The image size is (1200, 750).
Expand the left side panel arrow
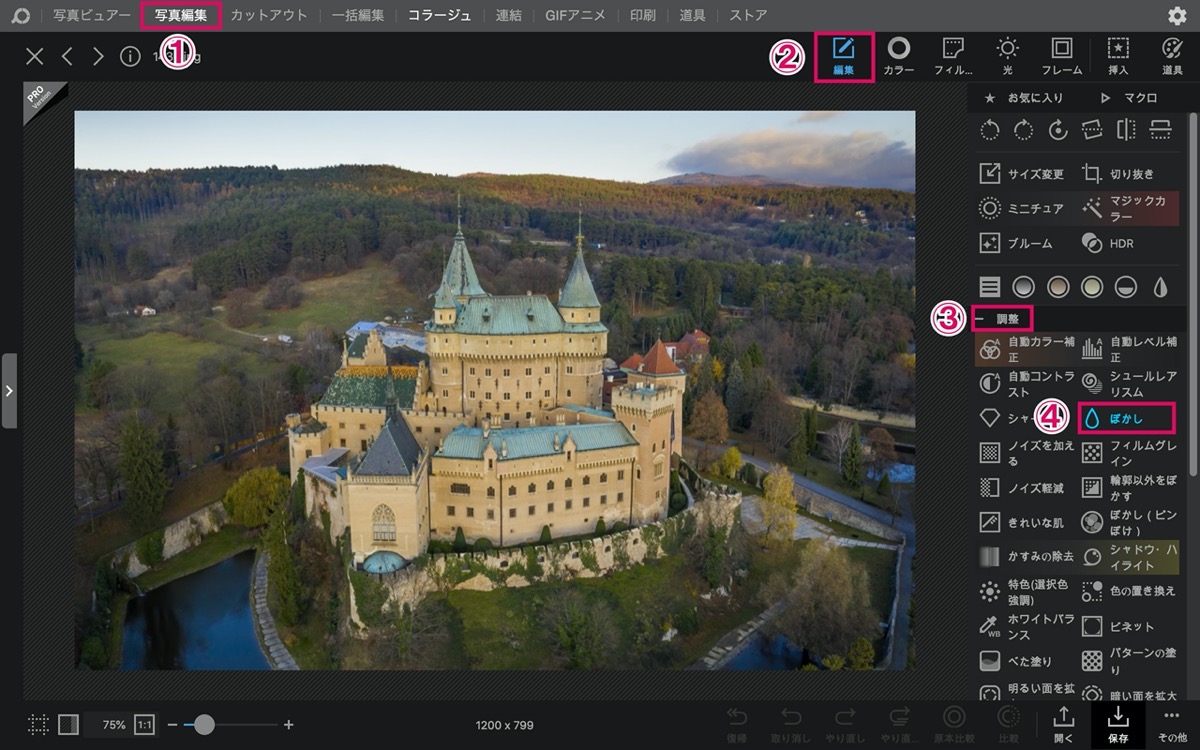click(x=9, y=390)
